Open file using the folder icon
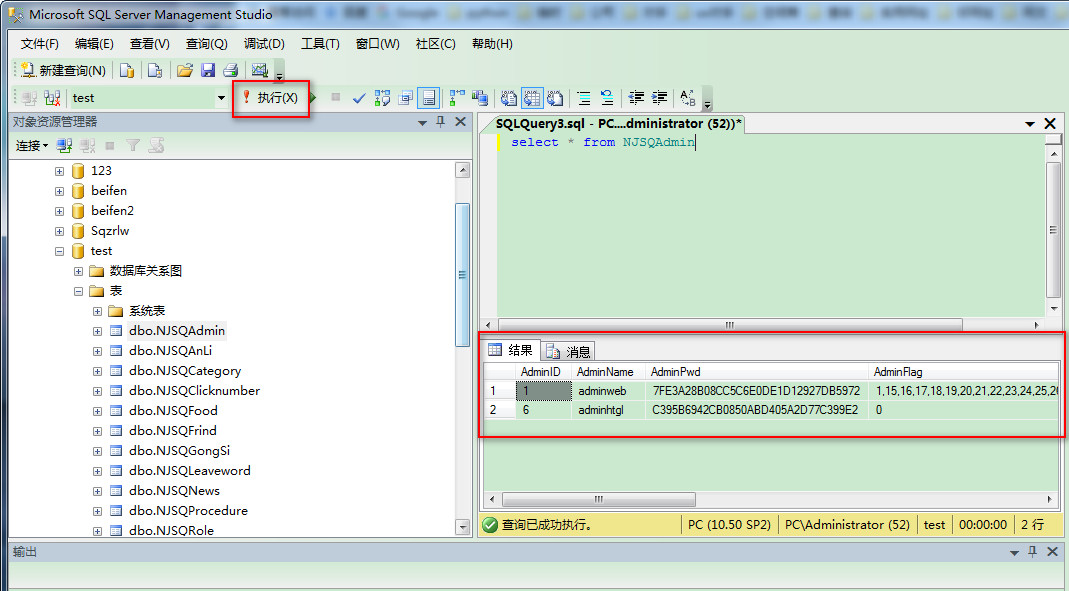The height and width of the screenshot is (591, 1069). coord(184,70)
